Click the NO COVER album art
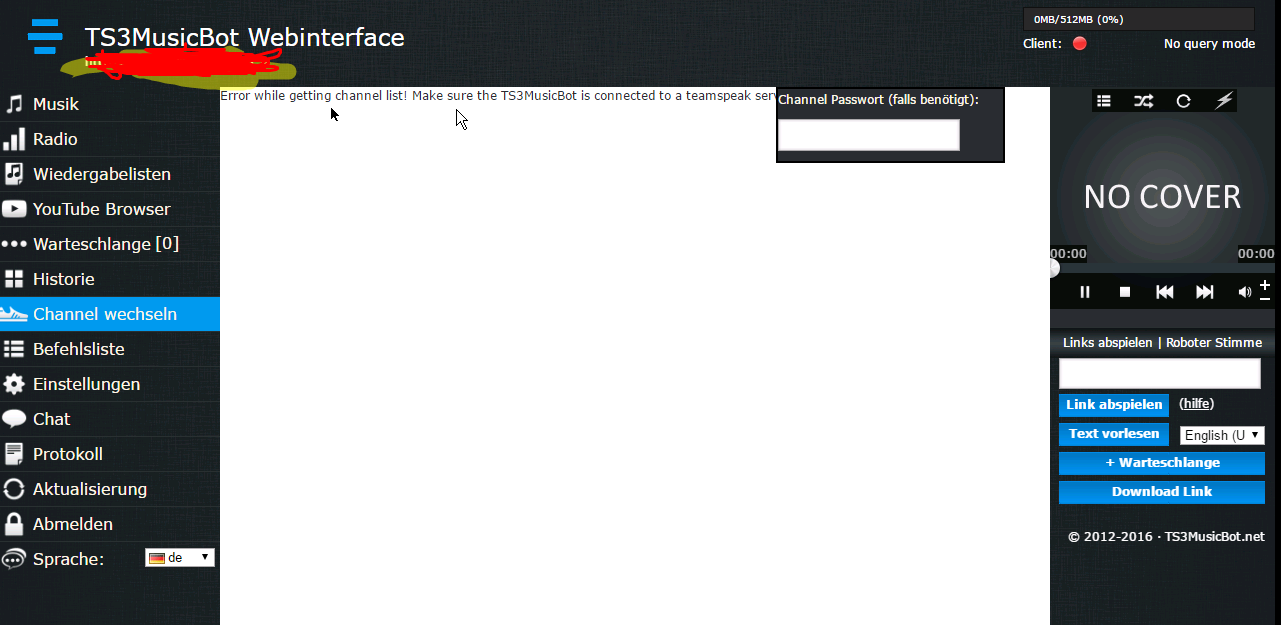 [x=1162, y=197]
